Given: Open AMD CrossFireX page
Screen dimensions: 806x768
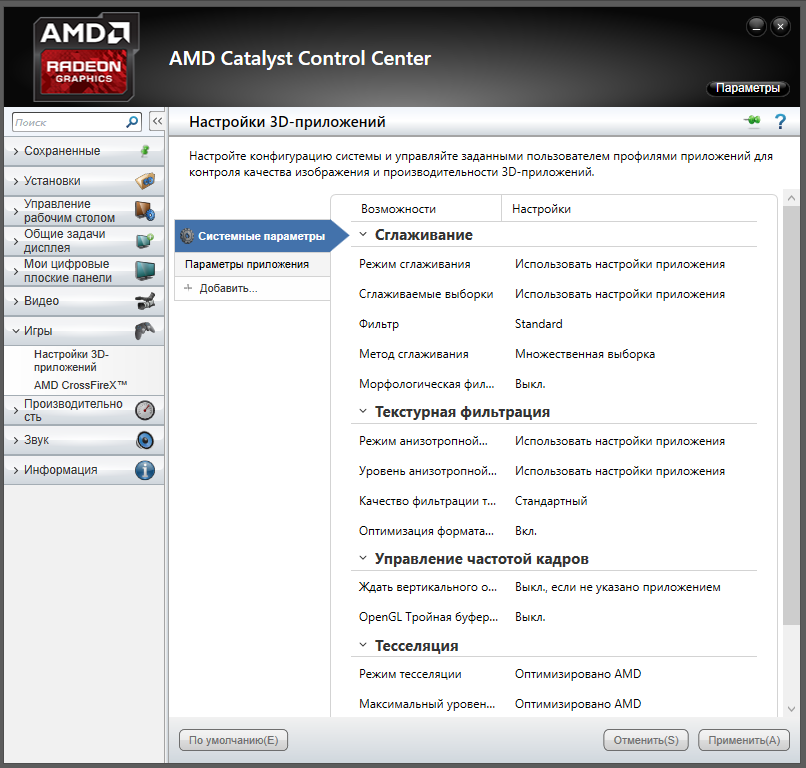Looking at the screenshot, I should [81, 385].
